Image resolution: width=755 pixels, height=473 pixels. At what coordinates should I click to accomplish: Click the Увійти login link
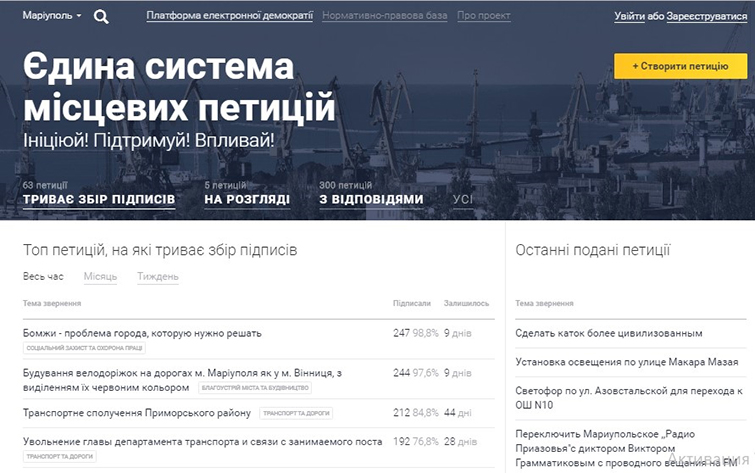[x=634, y=16]
